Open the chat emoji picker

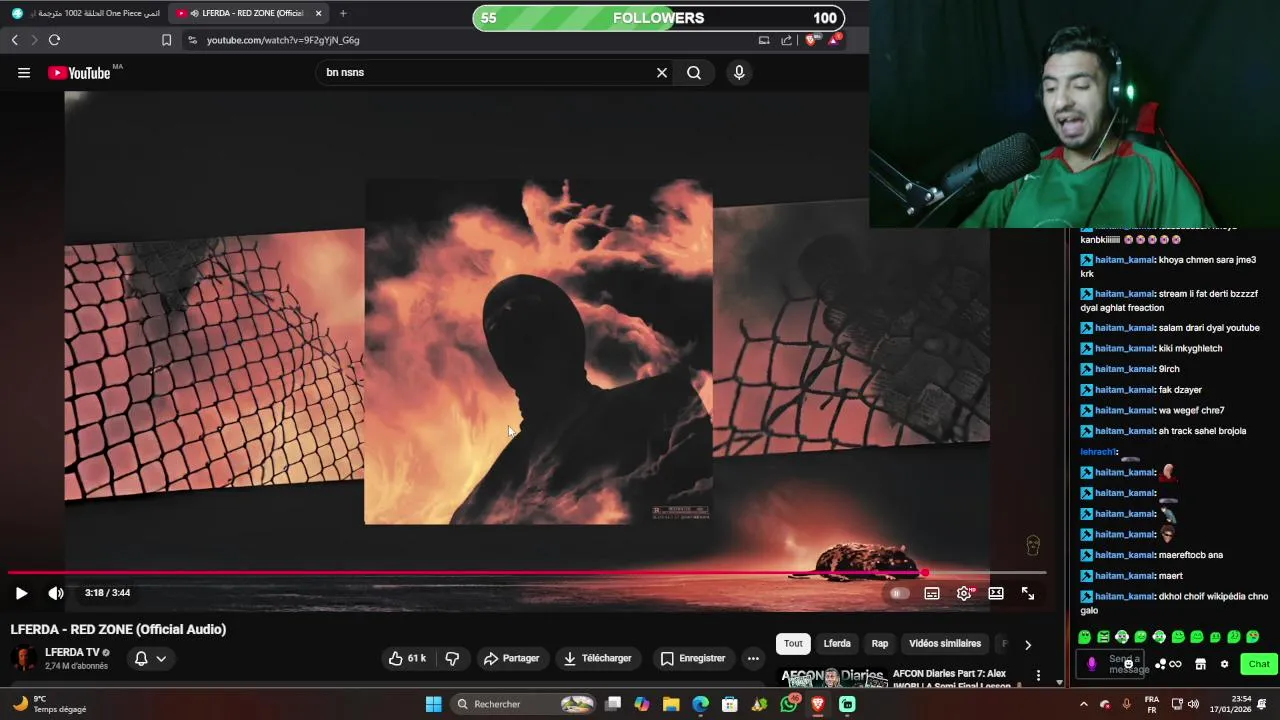click(1129, 664)
